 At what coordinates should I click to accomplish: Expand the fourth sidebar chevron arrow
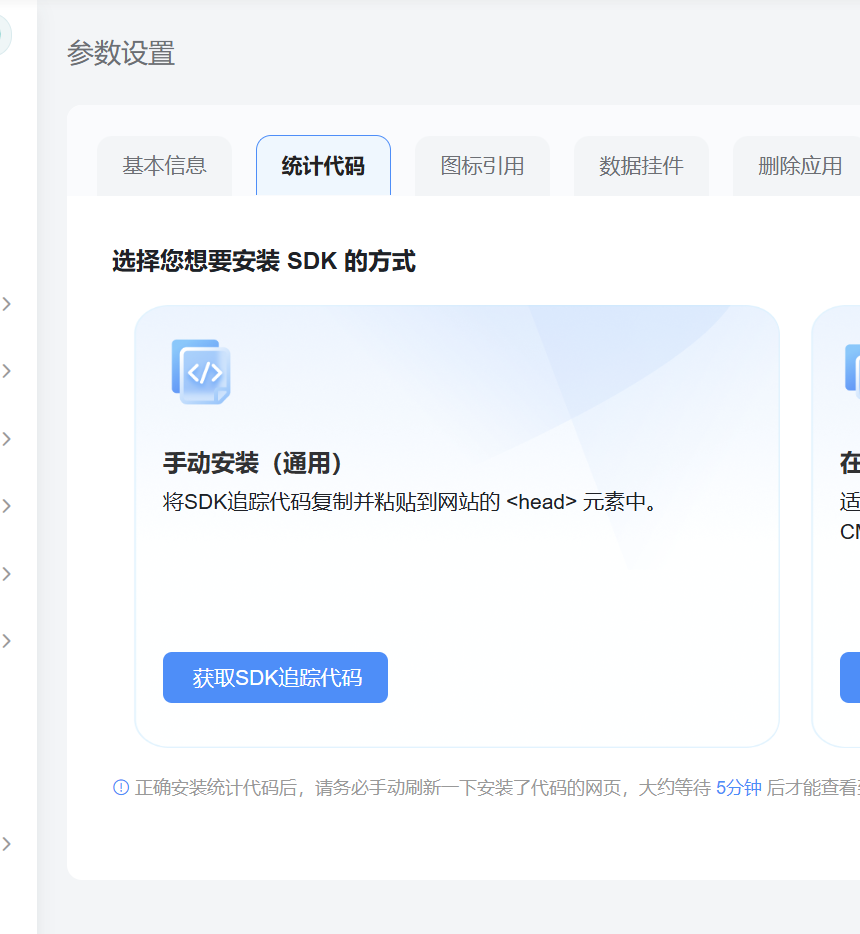(x=7, y=506)
